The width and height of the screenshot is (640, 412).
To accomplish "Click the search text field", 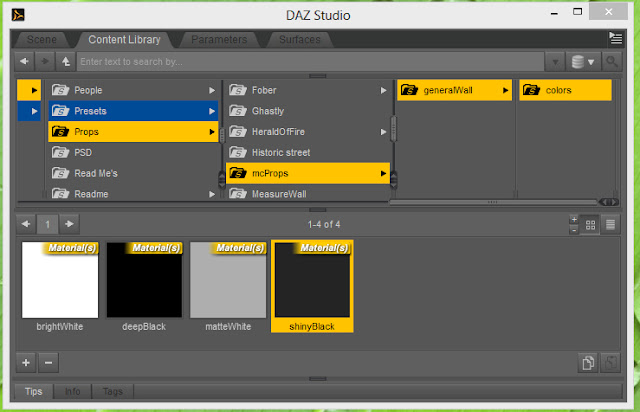I will pos(310,62).
